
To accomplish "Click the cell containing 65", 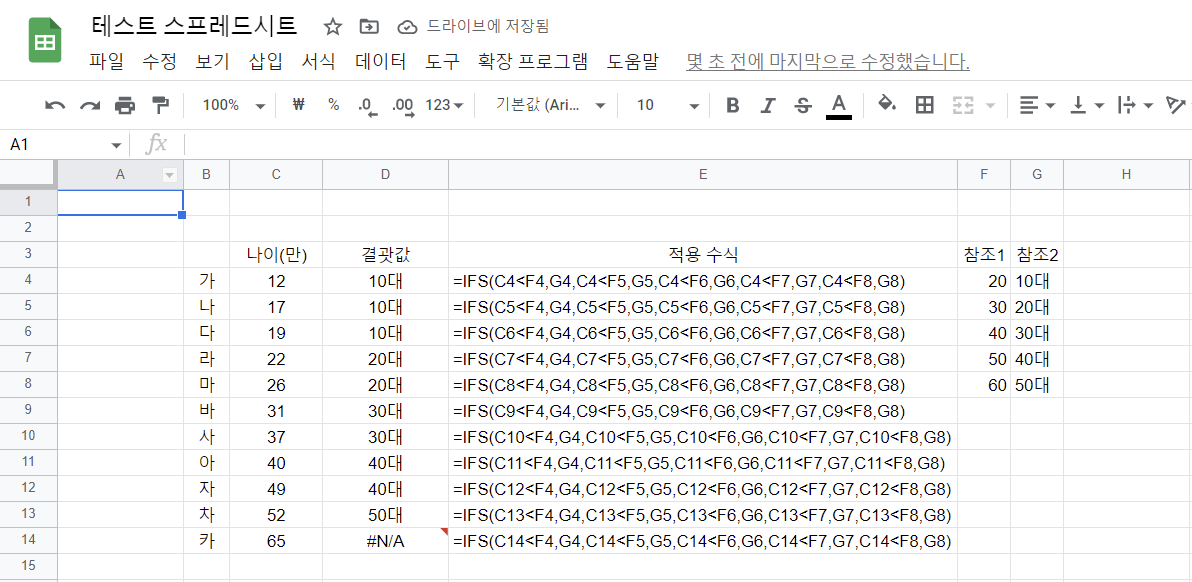I will click(276, 541).
